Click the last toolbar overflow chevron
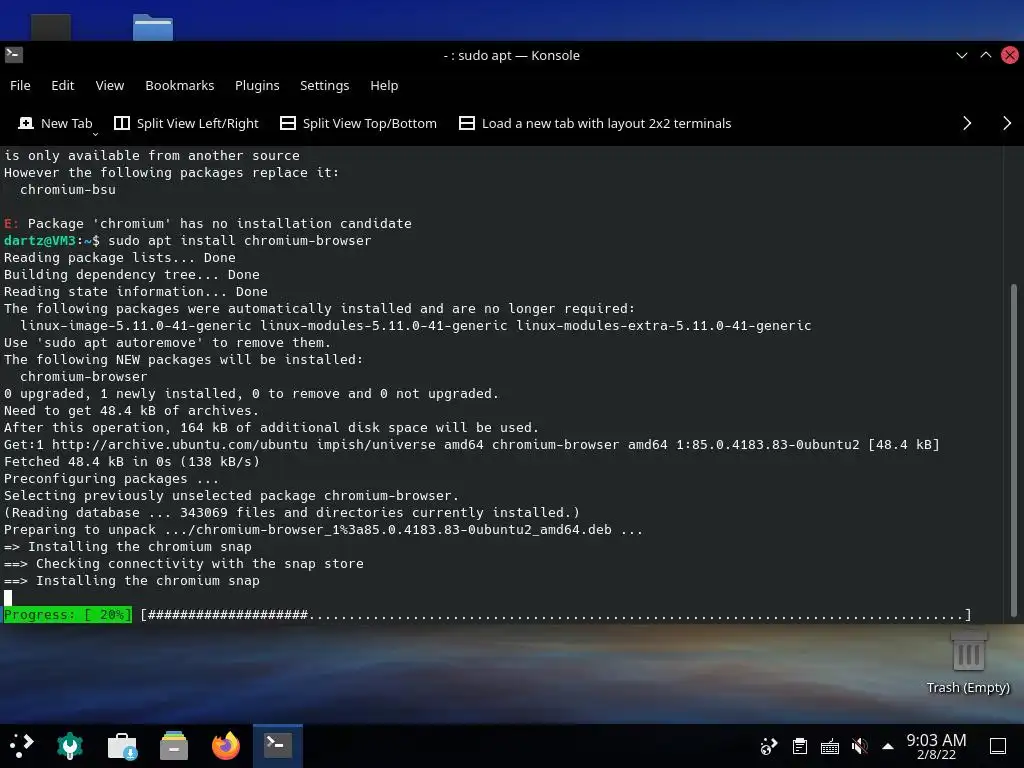Viewport: 1024px width, 768px height. [1007, 123]
